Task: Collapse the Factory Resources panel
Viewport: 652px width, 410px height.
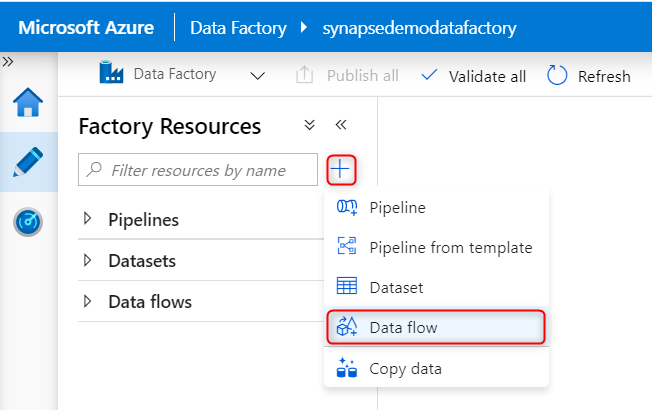Action: point(341,124)
